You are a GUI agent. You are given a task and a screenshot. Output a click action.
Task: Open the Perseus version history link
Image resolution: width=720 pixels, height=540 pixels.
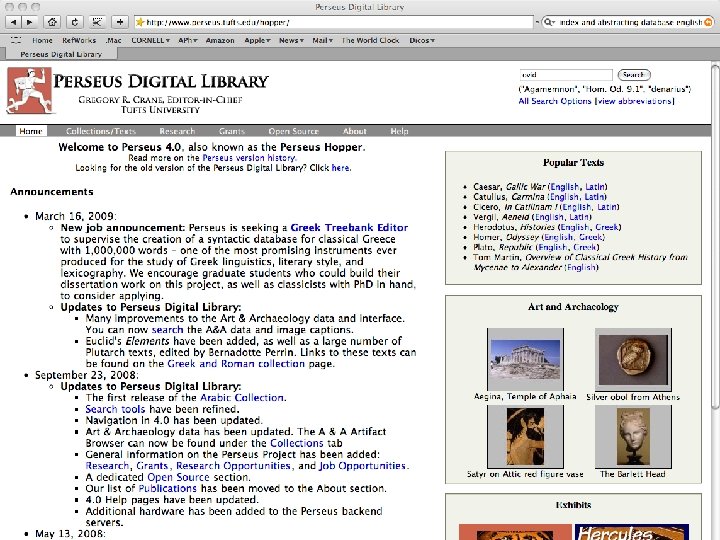tap(249, 158)
